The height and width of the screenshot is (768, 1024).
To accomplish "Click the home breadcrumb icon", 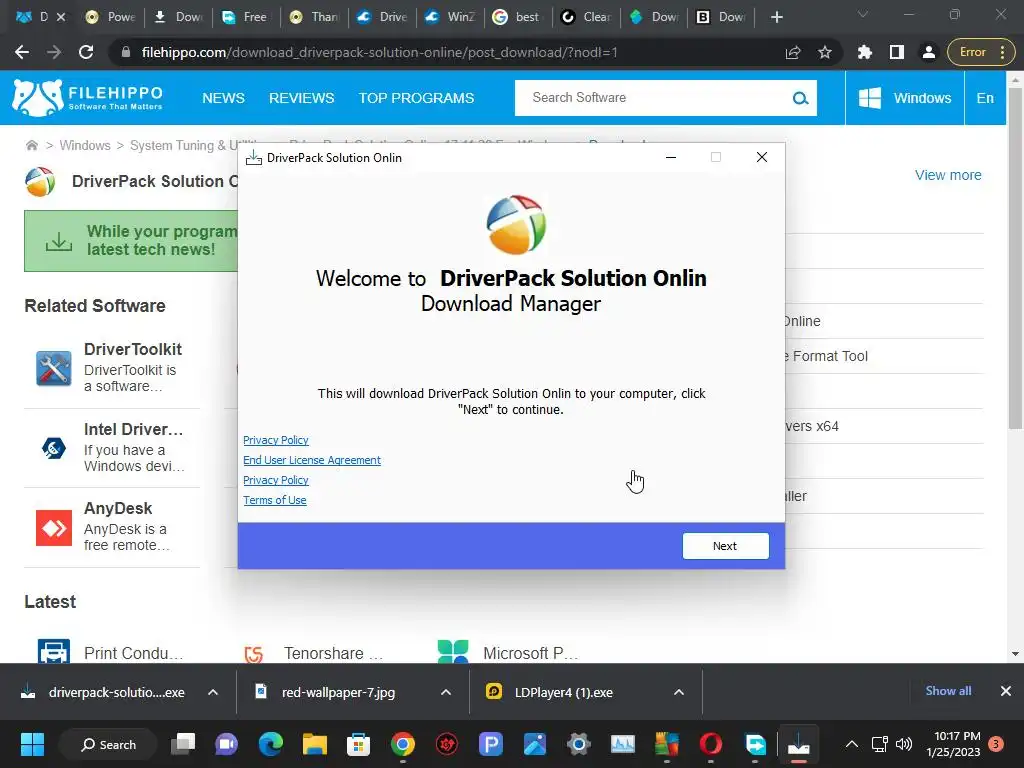I will 31,145.
